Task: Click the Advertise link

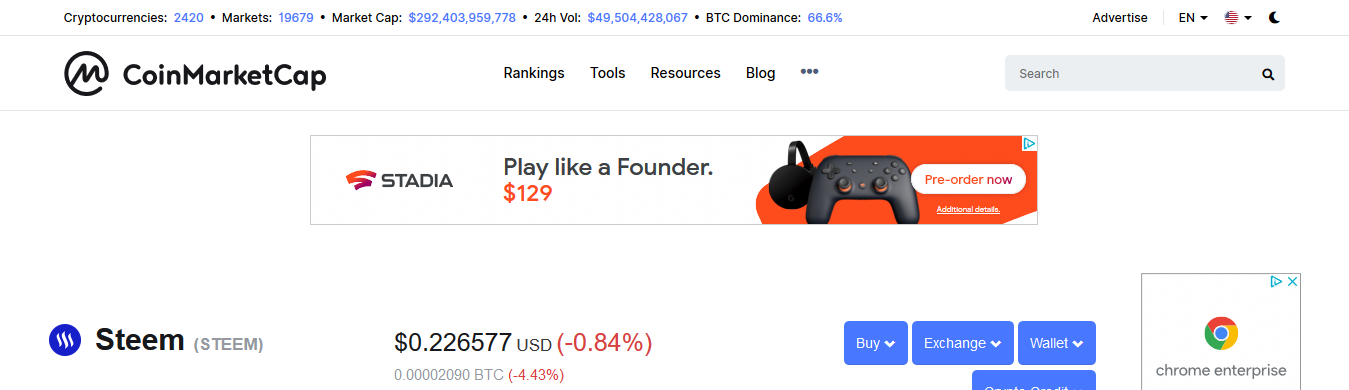Action: click(1120, 18)
